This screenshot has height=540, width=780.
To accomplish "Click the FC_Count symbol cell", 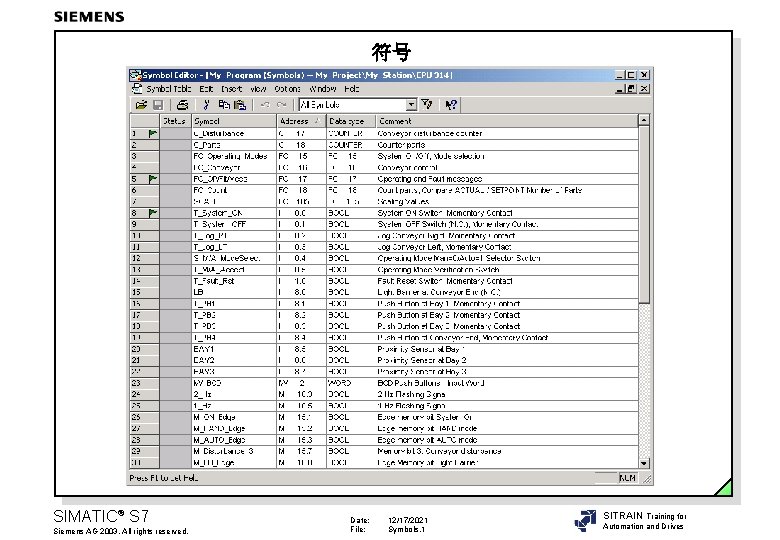I will (x=234, y=190).
